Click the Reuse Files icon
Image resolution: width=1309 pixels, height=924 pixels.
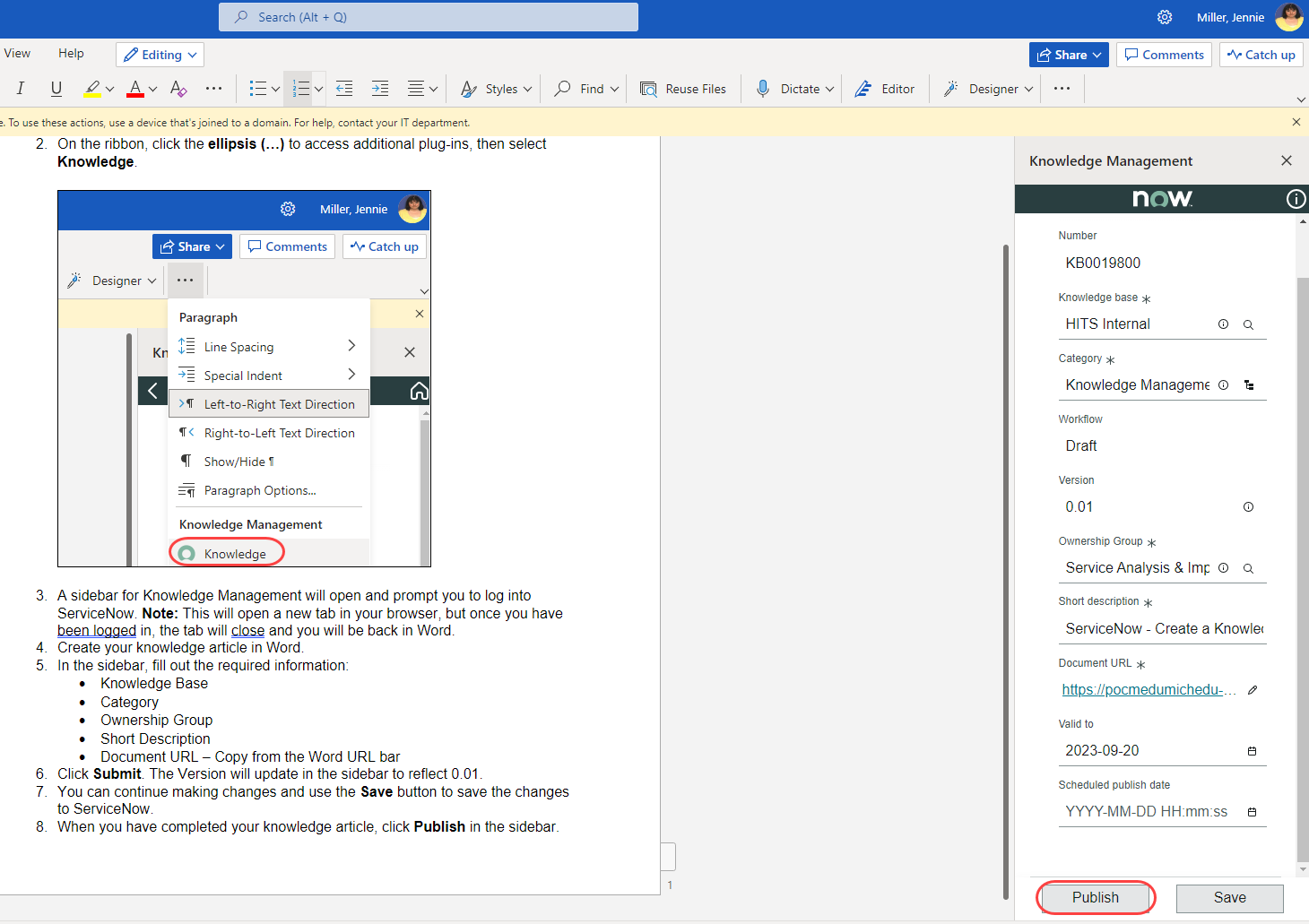[x=647, y=88]
